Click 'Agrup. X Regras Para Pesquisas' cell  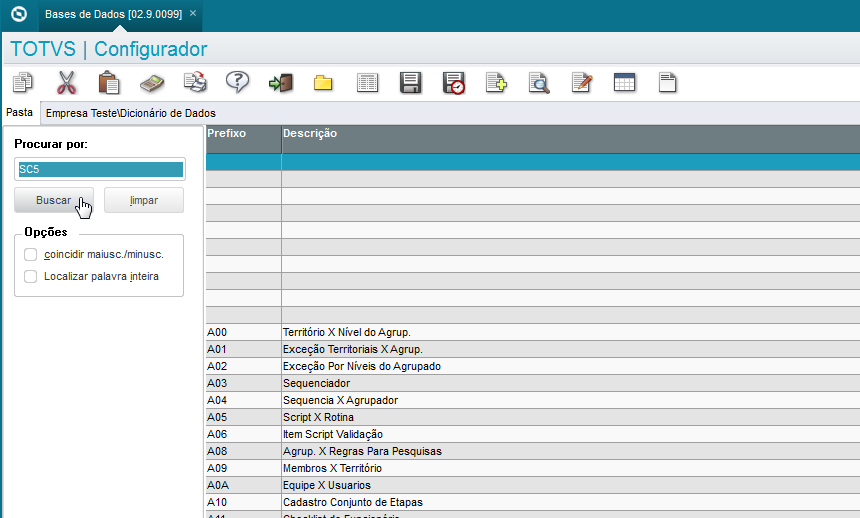[362, 452]
